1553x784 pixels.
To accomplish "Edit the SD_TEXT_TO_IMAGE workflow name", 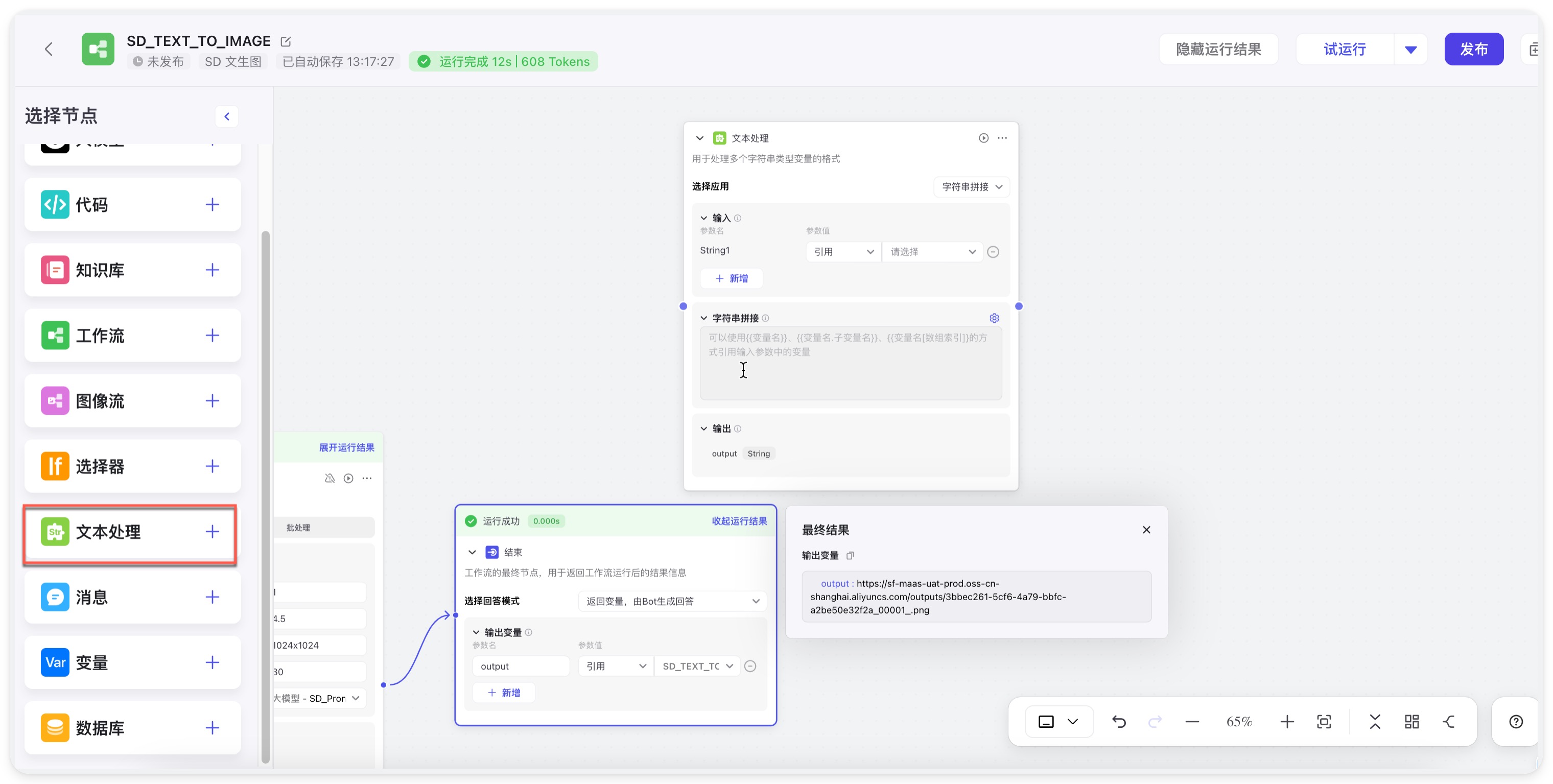I will coord(286,41).
